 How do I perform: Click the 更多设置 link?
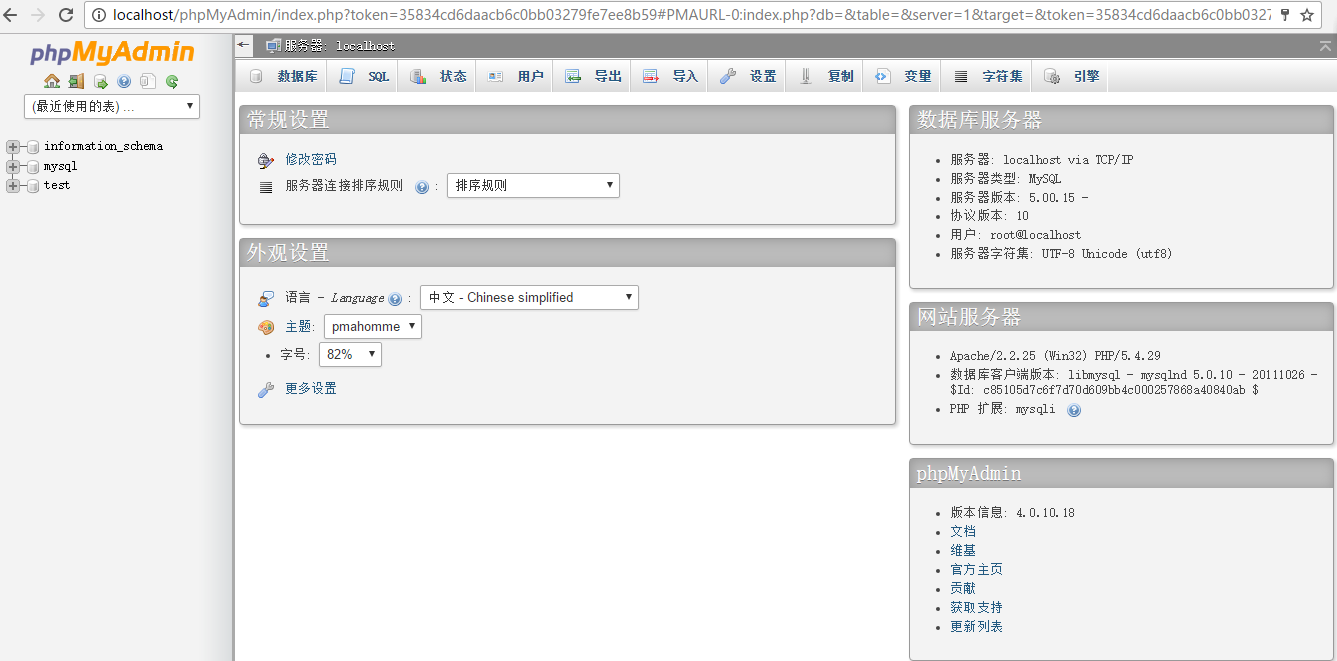pos(311,388)
